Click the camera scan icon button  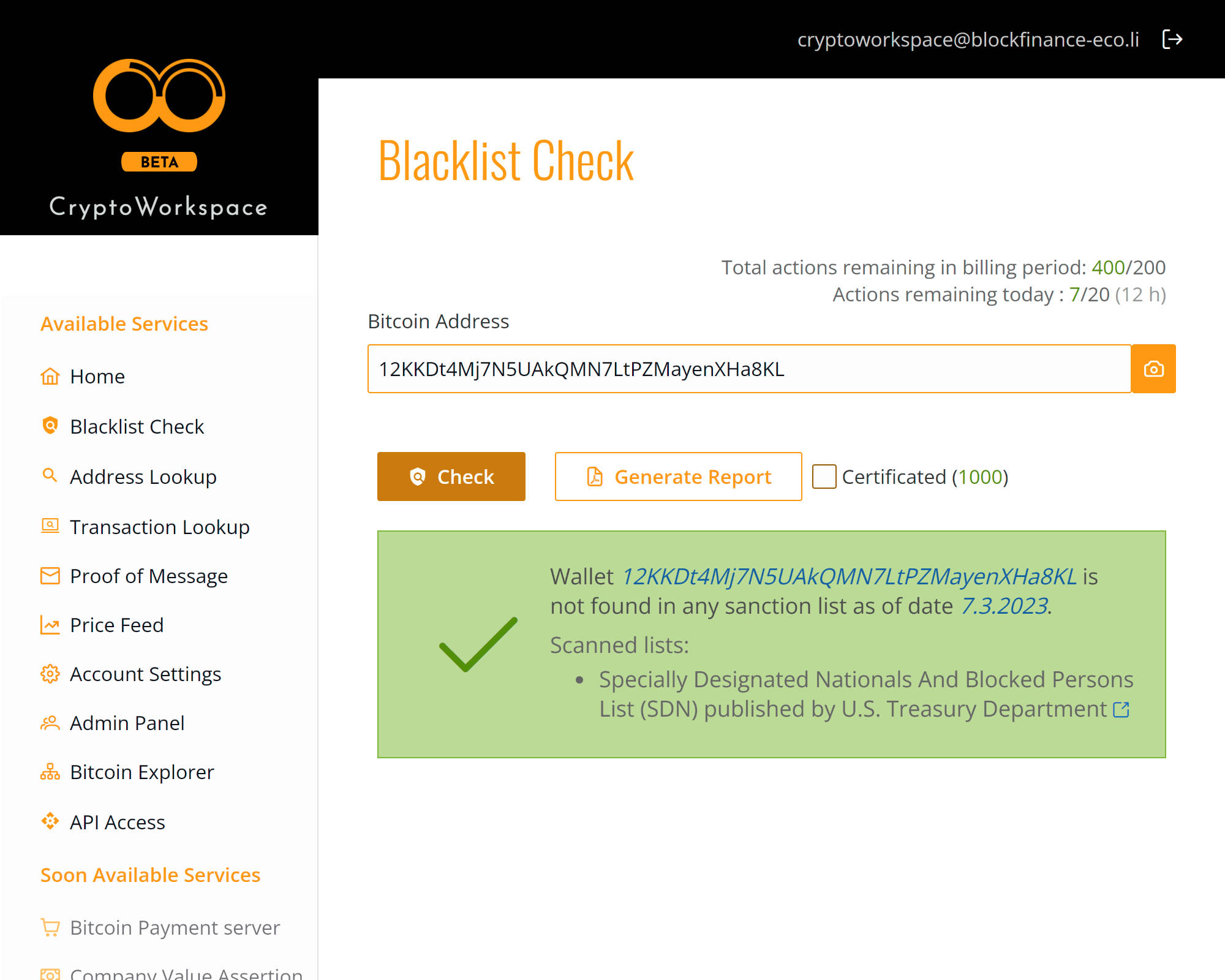point(1153,369)
